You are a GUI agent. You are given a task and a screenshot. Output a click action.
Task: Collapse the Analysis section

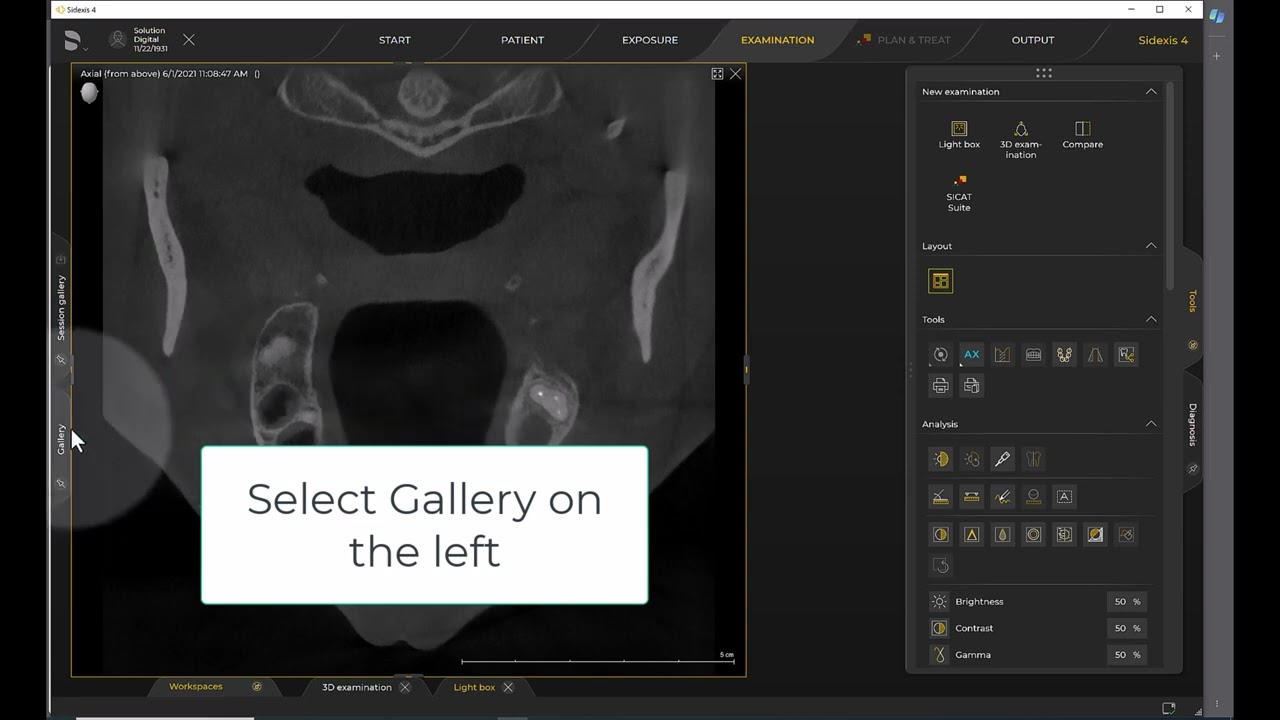click(x=1151, y=424)
